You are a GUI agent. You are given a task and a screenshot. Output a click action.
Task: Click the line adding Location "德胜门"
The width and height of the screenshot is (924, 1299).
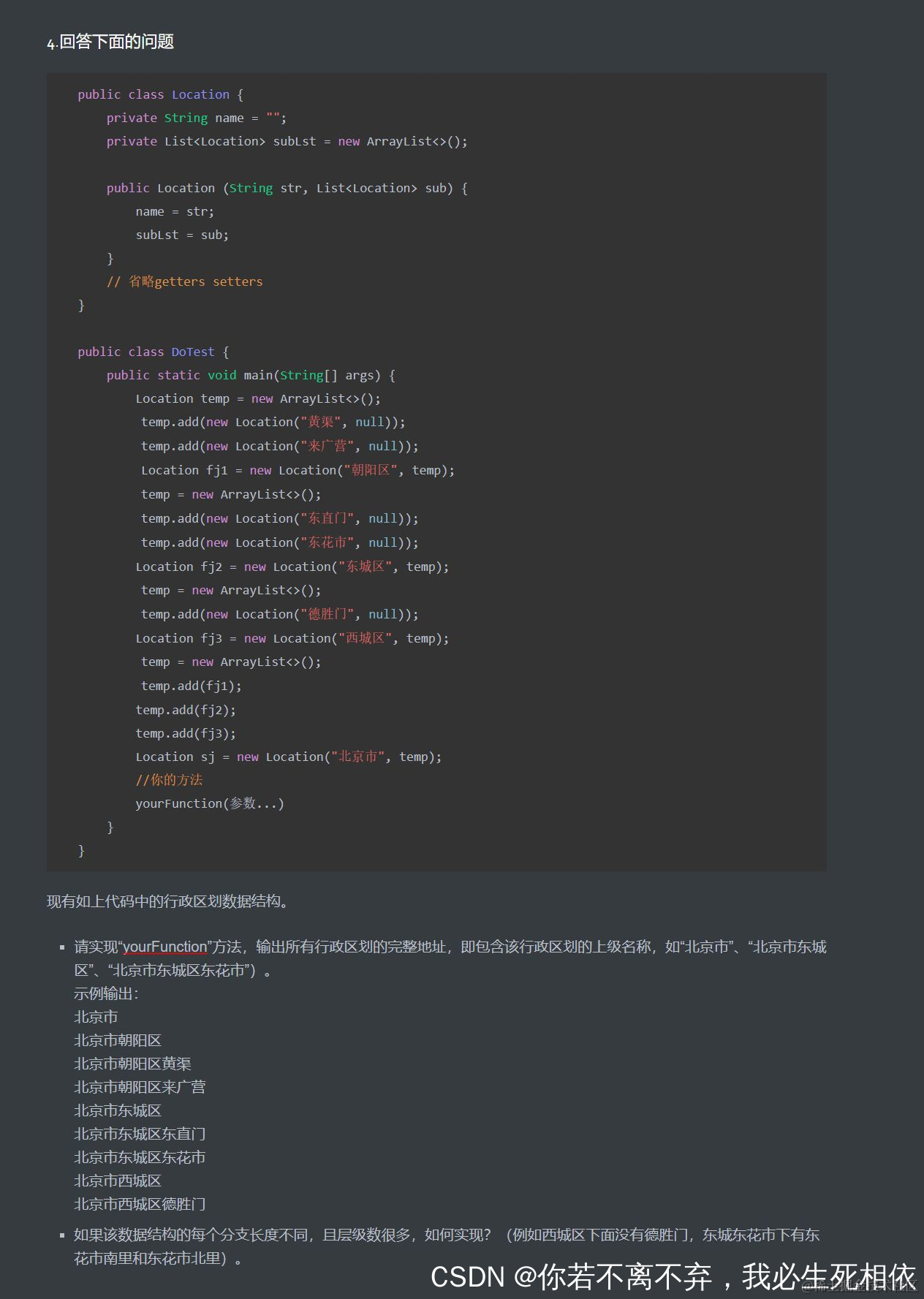coord(279,614)
